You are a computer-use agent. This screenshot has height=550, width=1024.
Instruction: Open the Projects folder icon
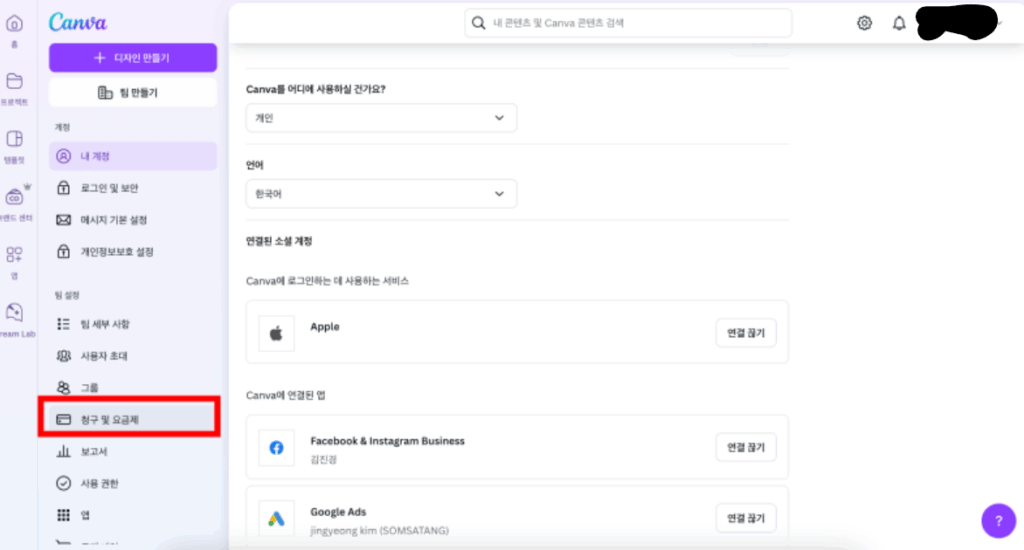(14, 81)
